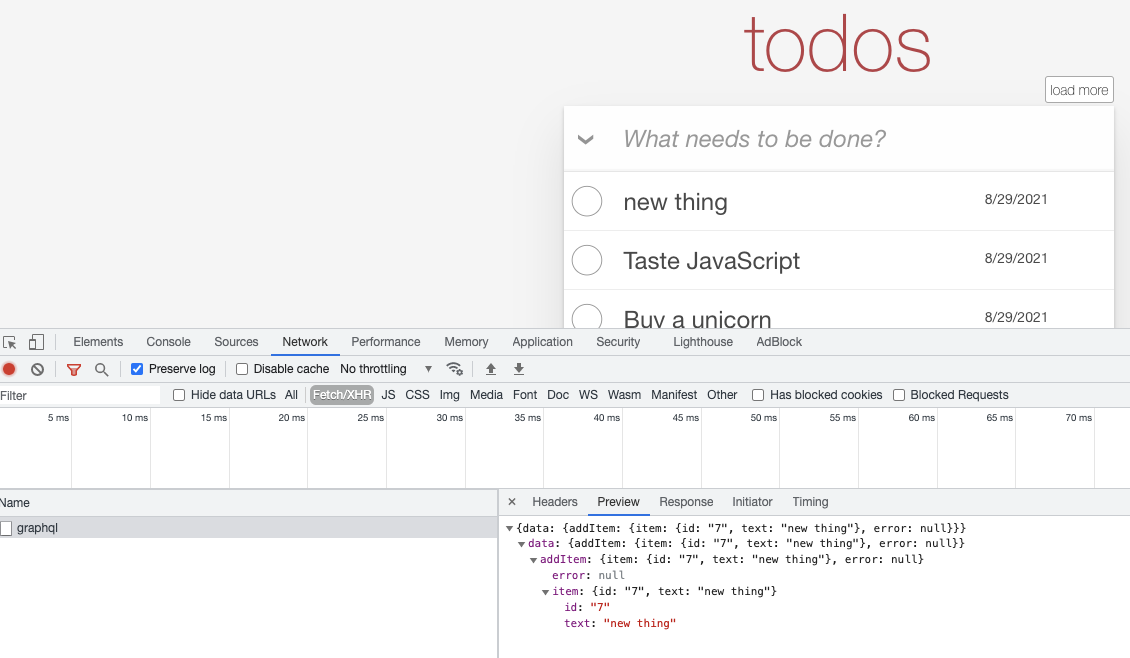Enable Disable cache checkbox
Screen dimensions: 1130x658
[x=242, y=369]
